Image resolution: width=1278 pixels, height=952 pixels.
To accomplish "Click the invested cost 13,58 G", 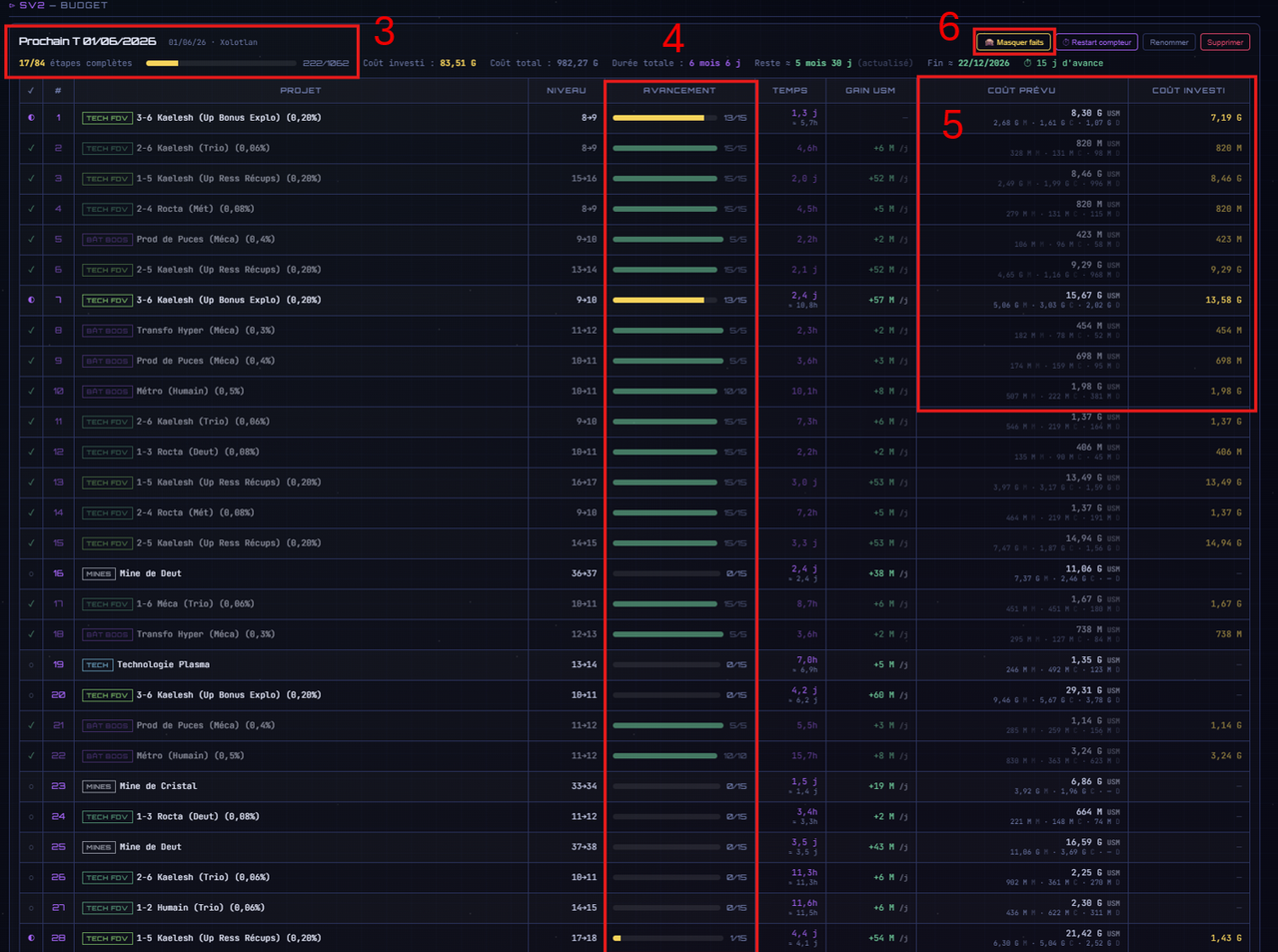I will (x=1224, y=300).
